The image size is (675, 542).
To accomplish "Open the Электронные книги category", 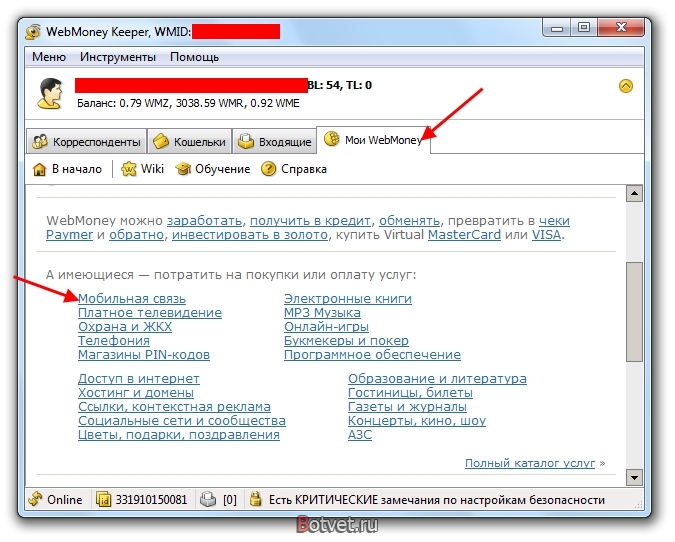I will click(x=348, y=299).
